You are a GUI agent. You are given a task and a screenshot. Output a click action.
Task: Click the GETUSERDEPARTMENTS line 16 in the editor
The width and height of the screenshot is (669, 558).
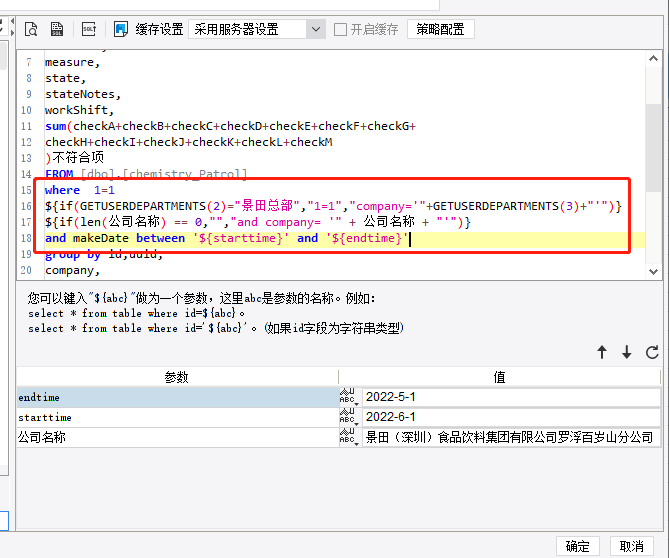click(333, 206)
